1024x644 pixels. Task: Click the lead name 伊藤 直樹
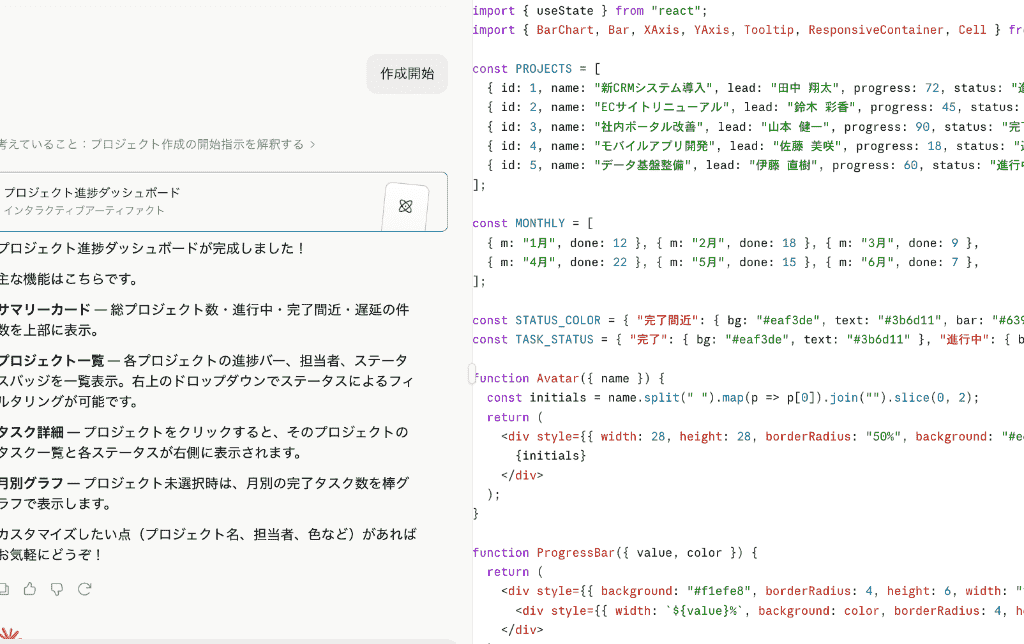[x=783, y=165]
